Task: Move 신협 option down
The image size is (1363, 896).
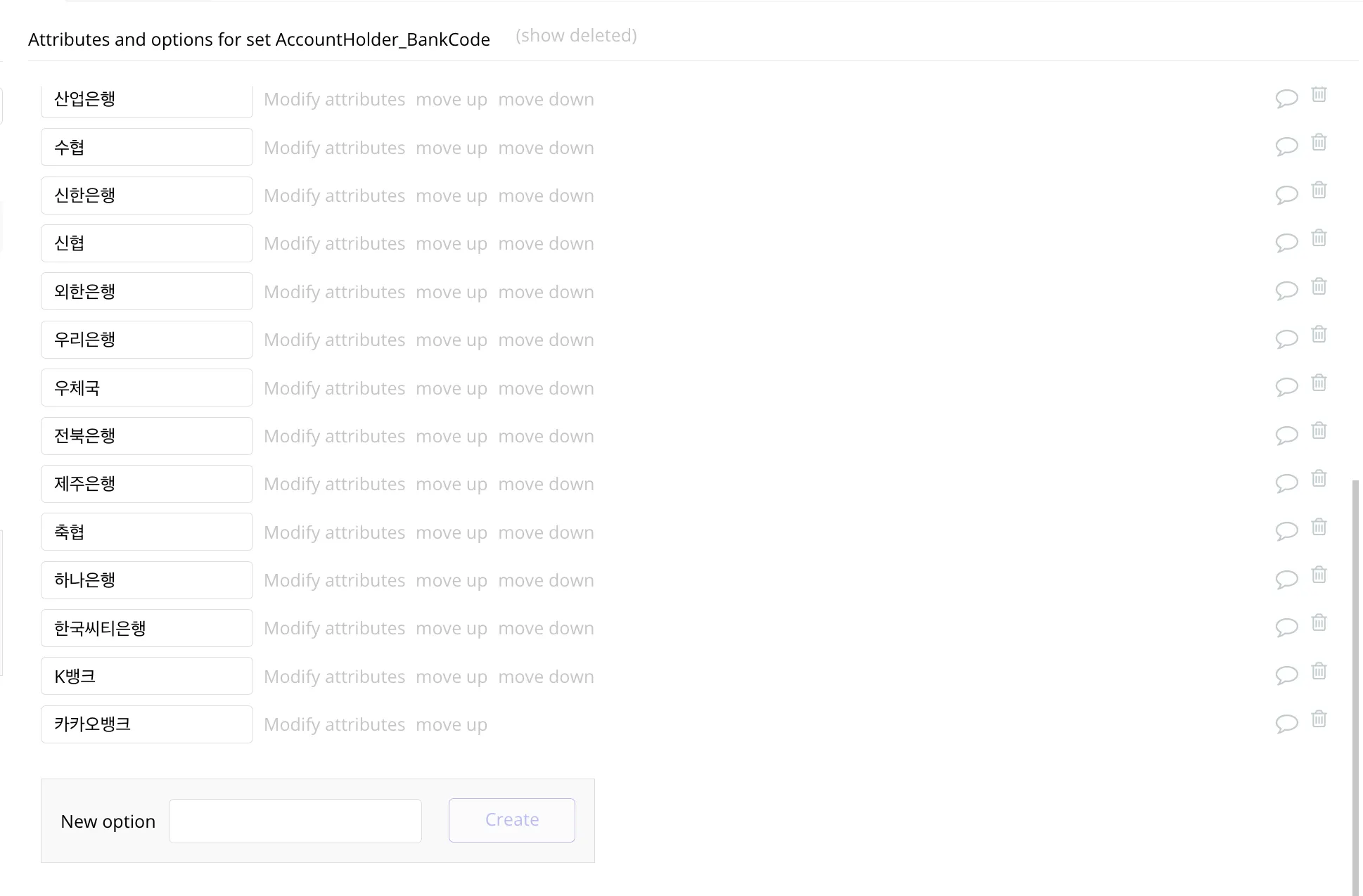Action: click(546, 244)
